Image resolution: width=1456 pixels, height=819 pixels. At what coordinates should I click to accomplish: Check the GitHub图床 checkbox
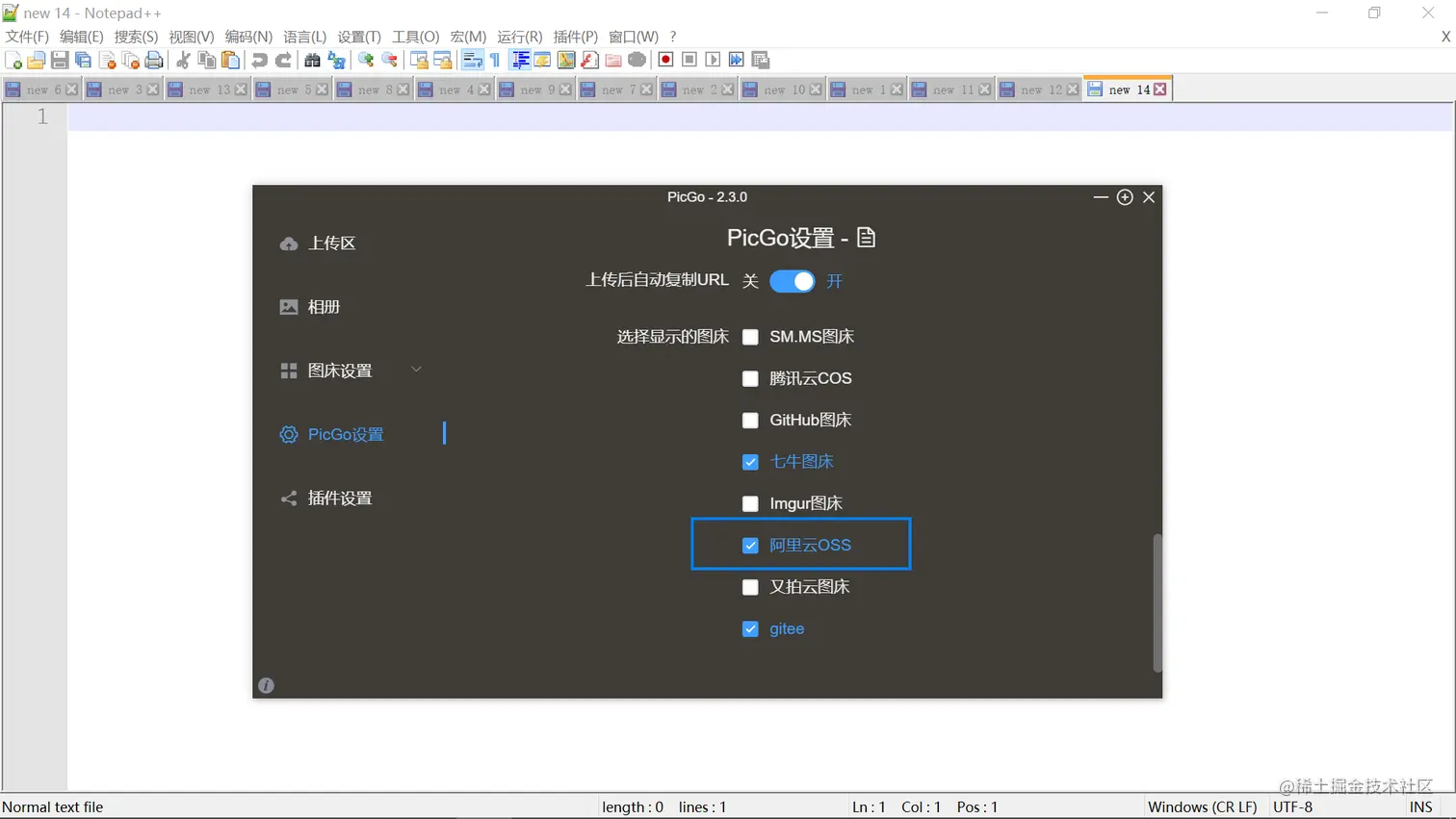tap(750, 420)
